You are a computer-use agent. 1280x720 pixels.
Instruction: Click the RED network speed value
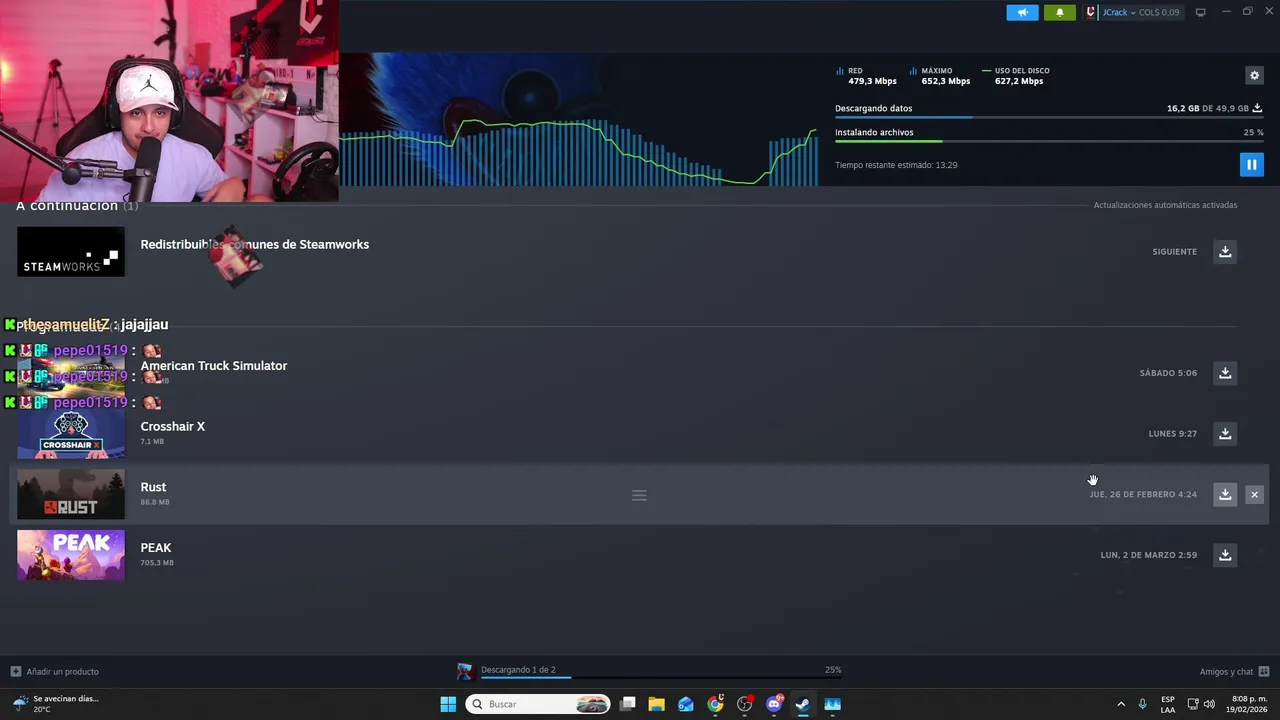pyautogui.click(x=872, y=81)
